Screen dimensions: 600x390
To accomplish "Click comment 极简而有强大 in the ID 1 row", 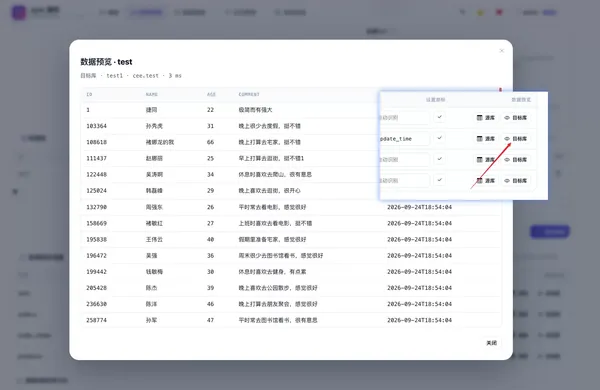I will (255, 110).
